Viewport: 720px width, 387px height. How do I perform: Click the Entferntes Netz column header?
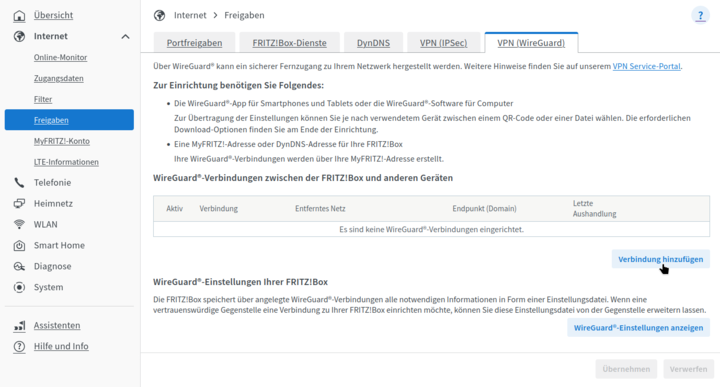(320, 208)
